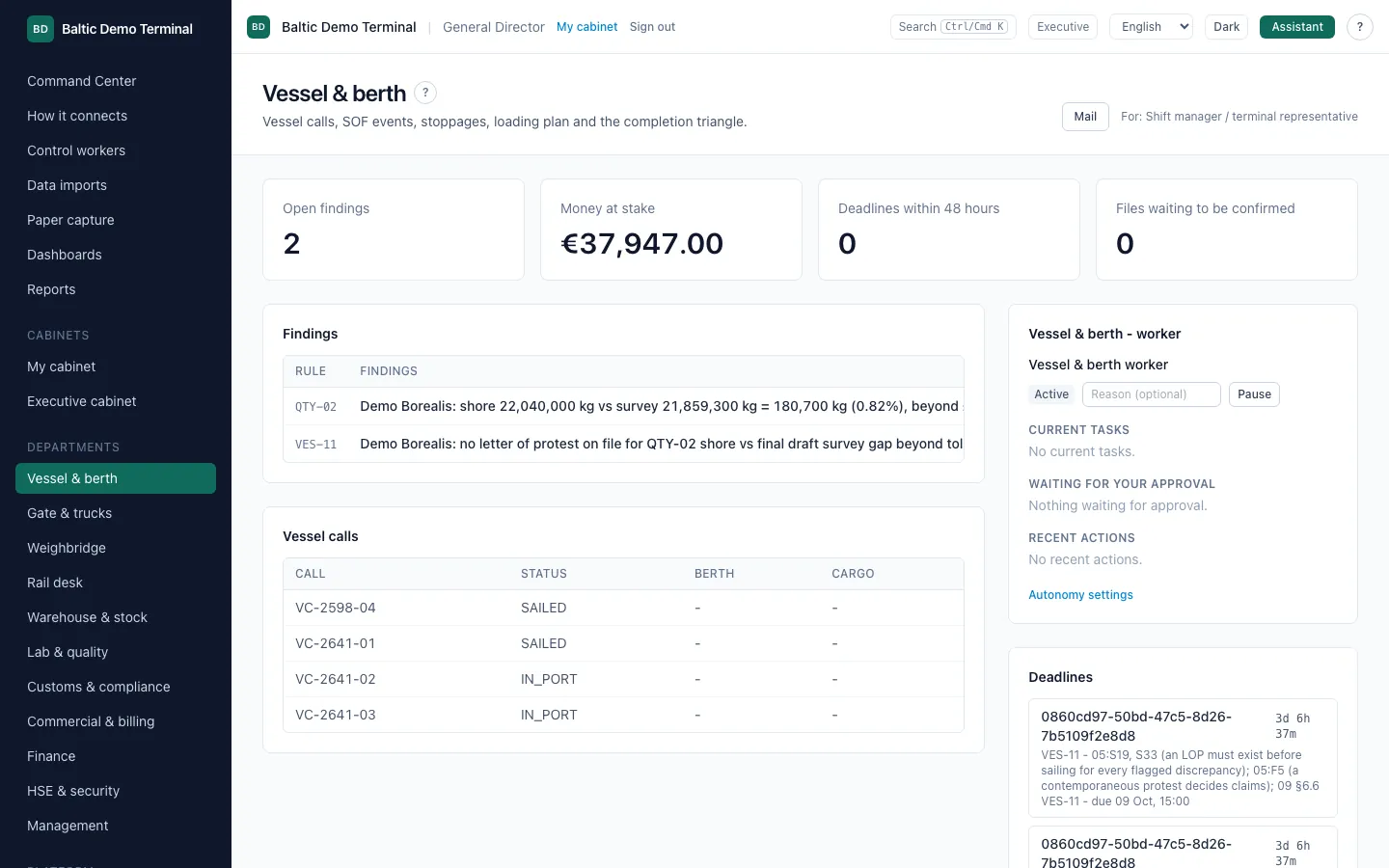Open vessel call VC-2641-03
1389x868 pixels.
[x=623, y=715]
